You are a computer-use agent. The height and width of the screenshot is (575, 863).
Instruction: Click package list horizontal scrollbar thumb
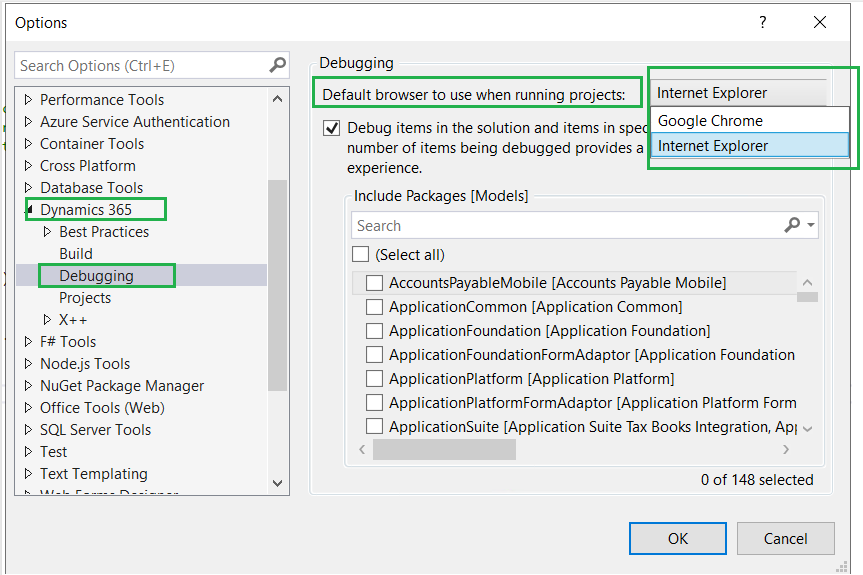444,449
